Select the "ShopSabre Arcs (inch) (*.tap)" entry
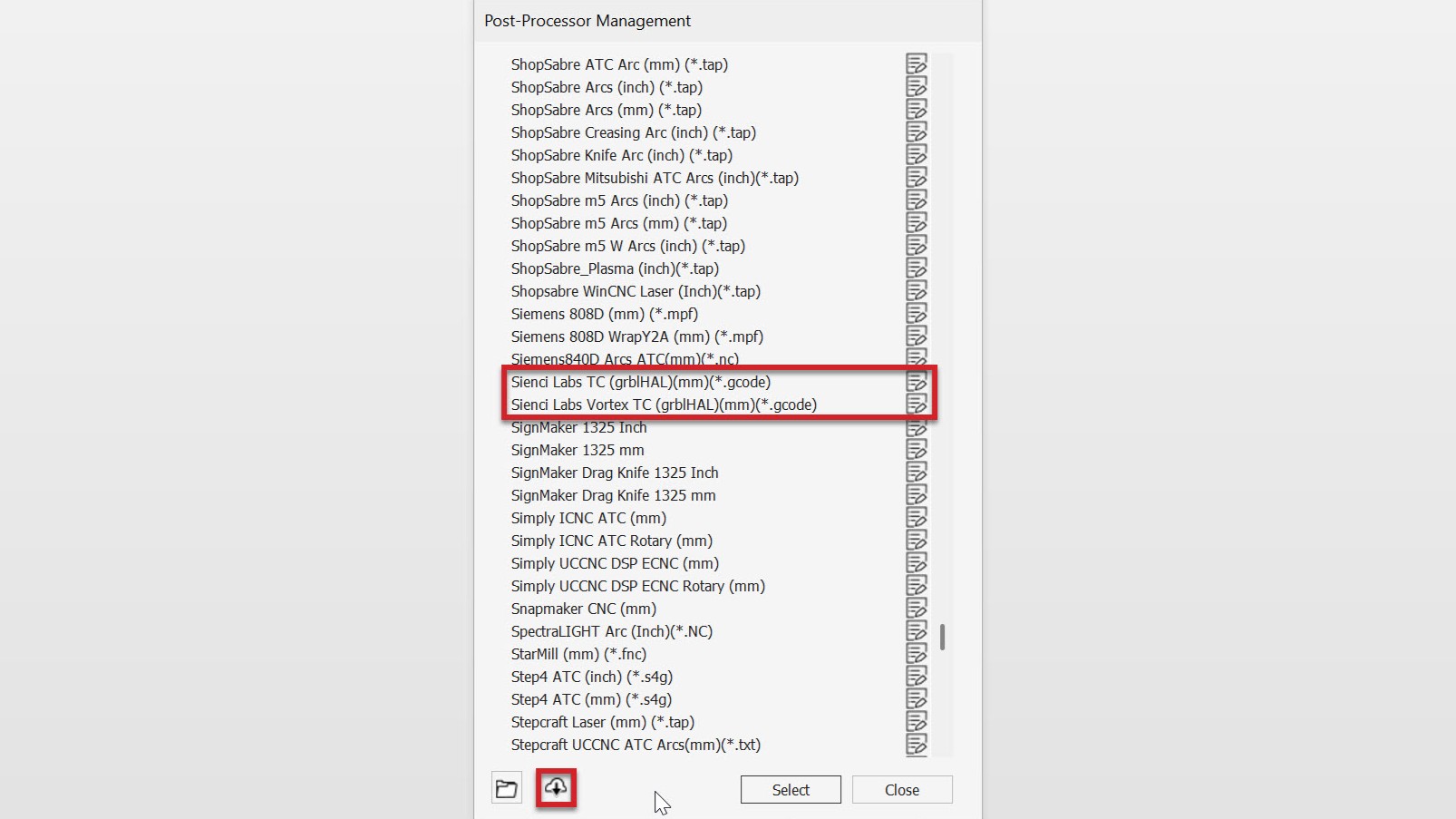Viewport: 1456px width, 819px height. (607, 87)
